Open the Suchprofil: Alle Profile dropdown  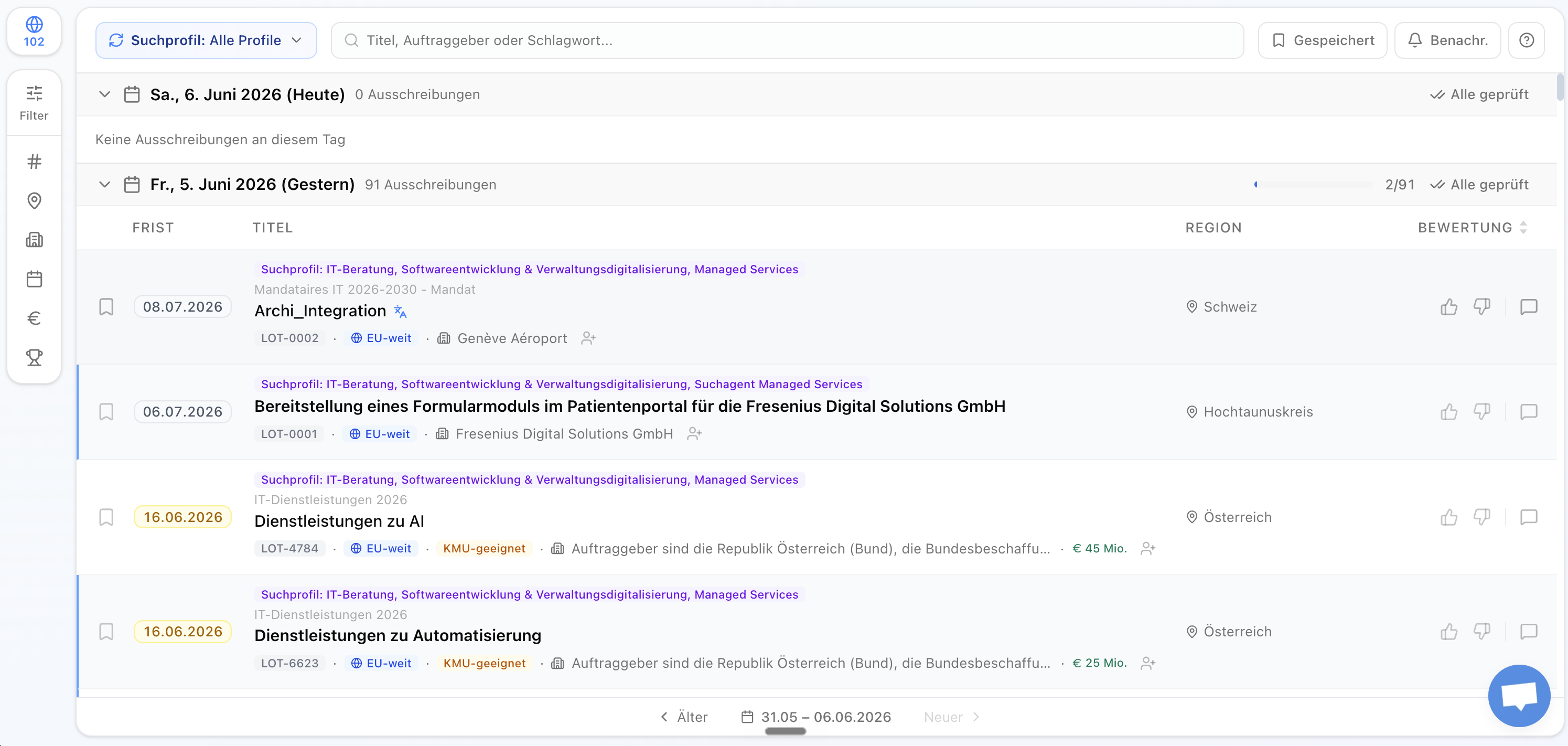click(206, 40)
